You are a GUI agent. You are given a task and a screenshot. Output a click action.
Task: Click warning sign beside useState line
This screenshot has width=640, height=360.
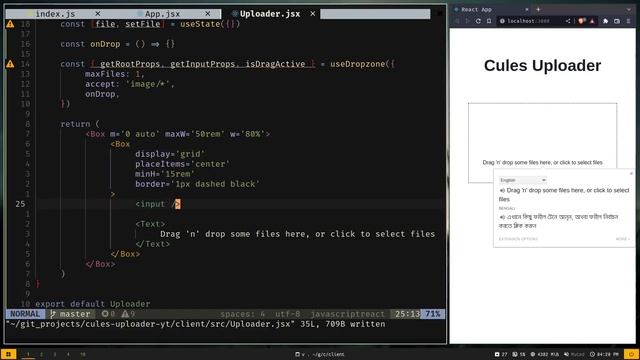10,24
